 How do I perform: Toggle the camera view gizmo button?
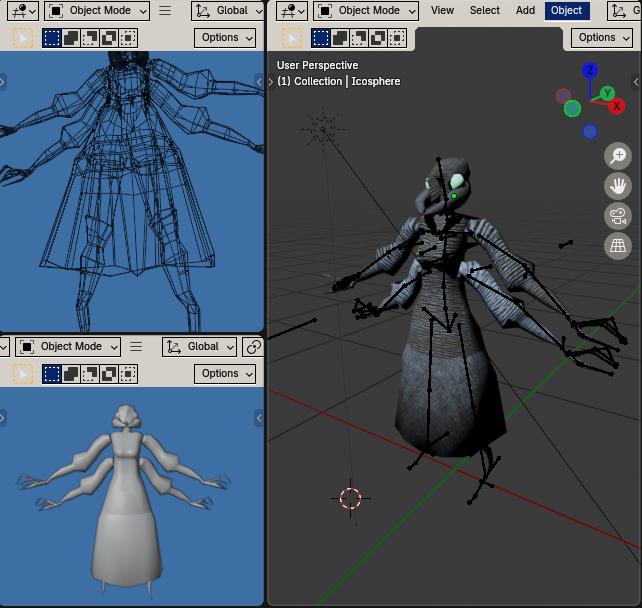tap(618, 216)
